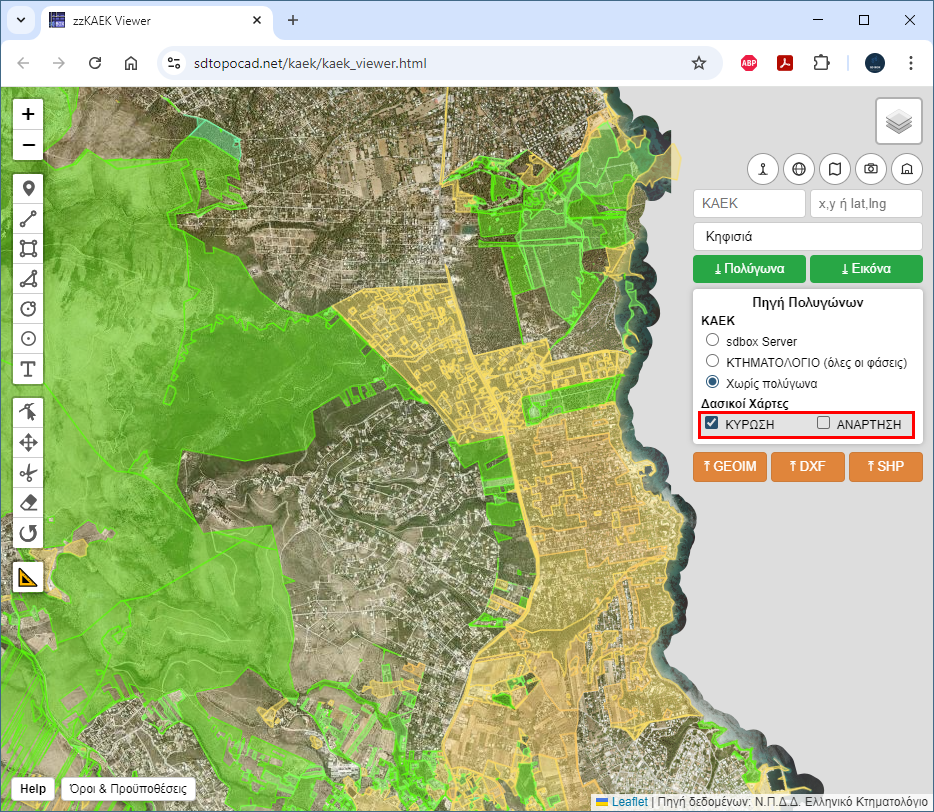
Task: Open the yellow triangle ruler measure tool
Action: click(28, 577)
